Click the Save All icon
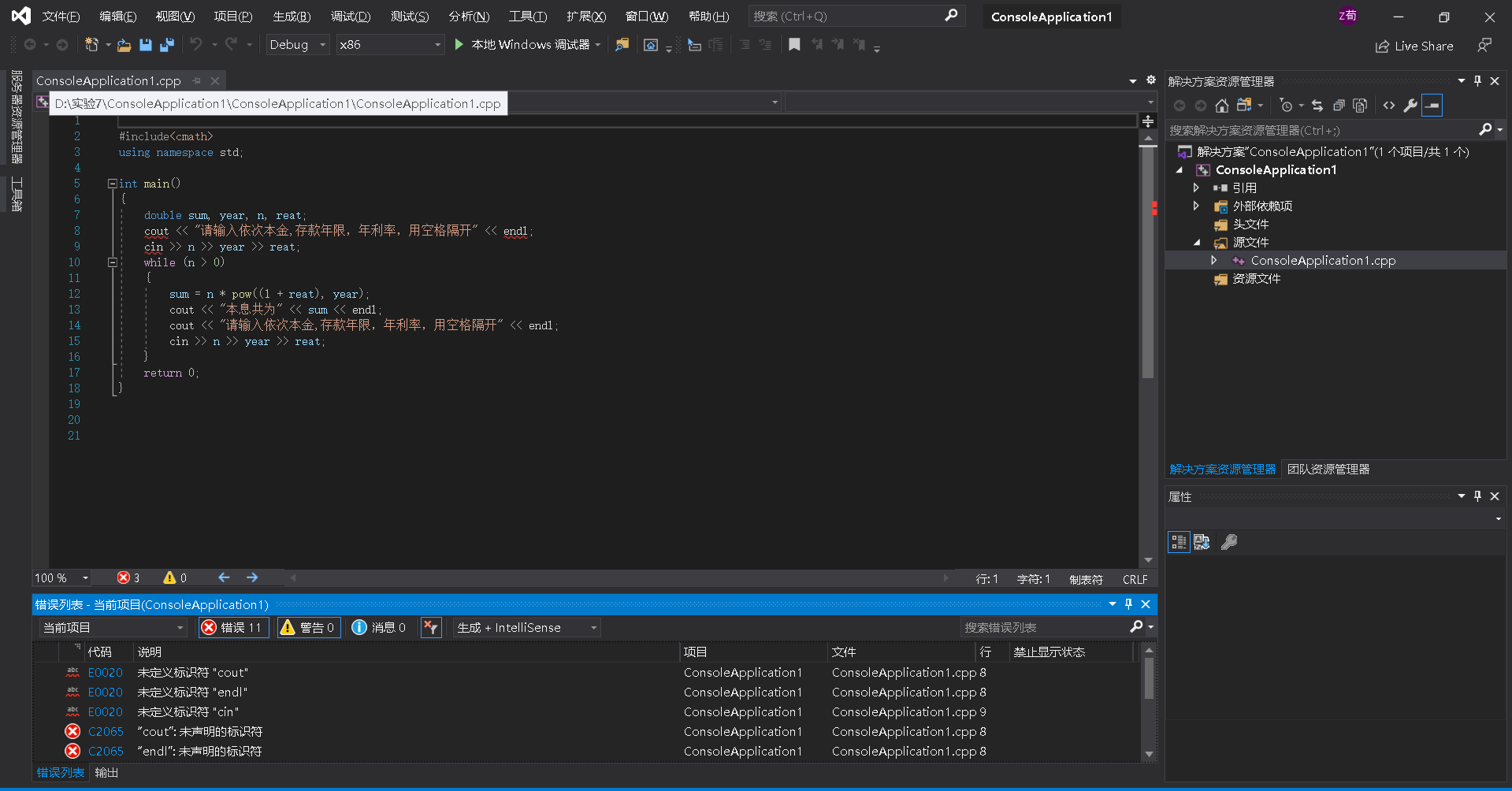The image size is (1512, 791). 166,45
